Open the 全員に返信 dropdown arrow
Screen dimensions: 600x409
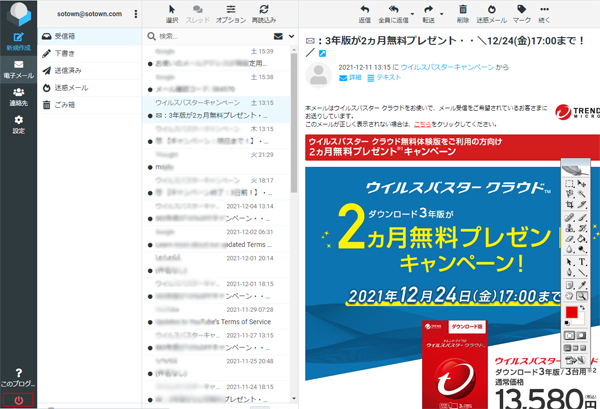click(412, 14)
